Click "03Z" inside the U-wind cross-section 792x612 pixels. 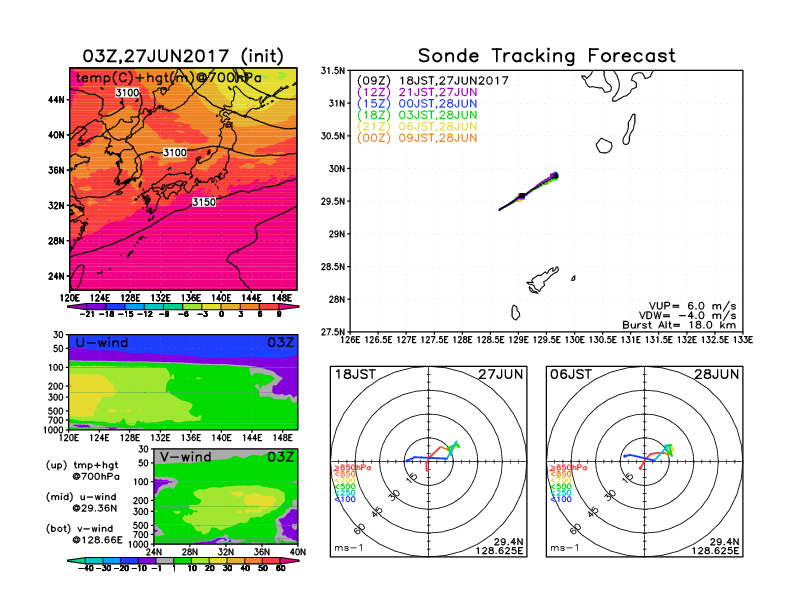coord(280,342)
